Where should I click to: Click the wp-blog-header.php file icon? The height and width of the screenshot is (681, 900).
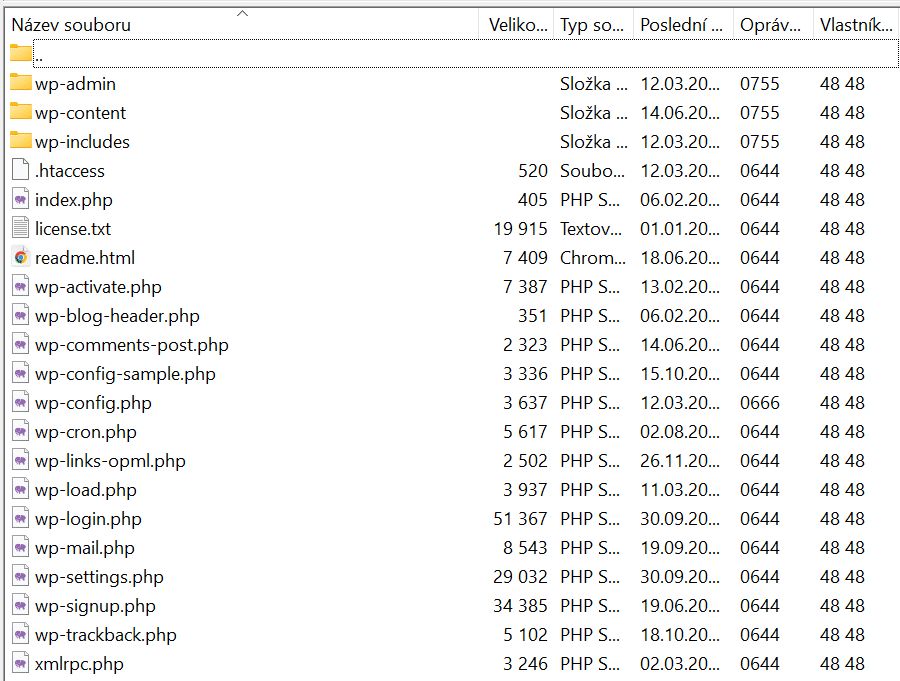tap(21, 315)
